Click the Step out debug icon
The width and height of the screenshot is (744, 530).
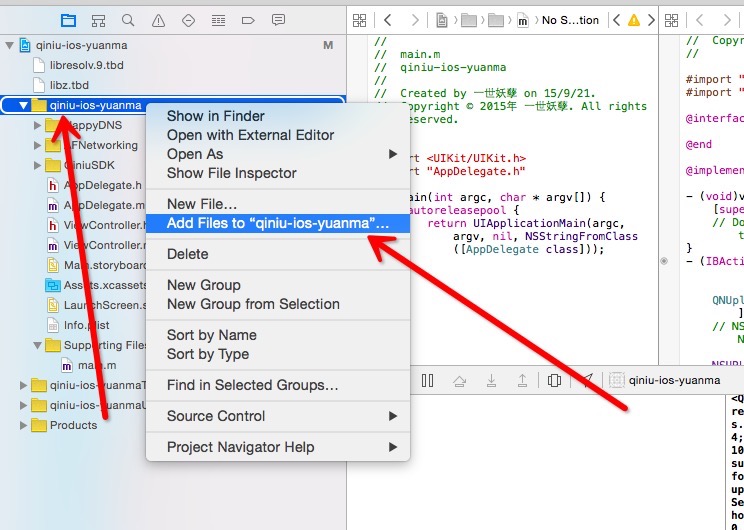[x=522, y=381]
